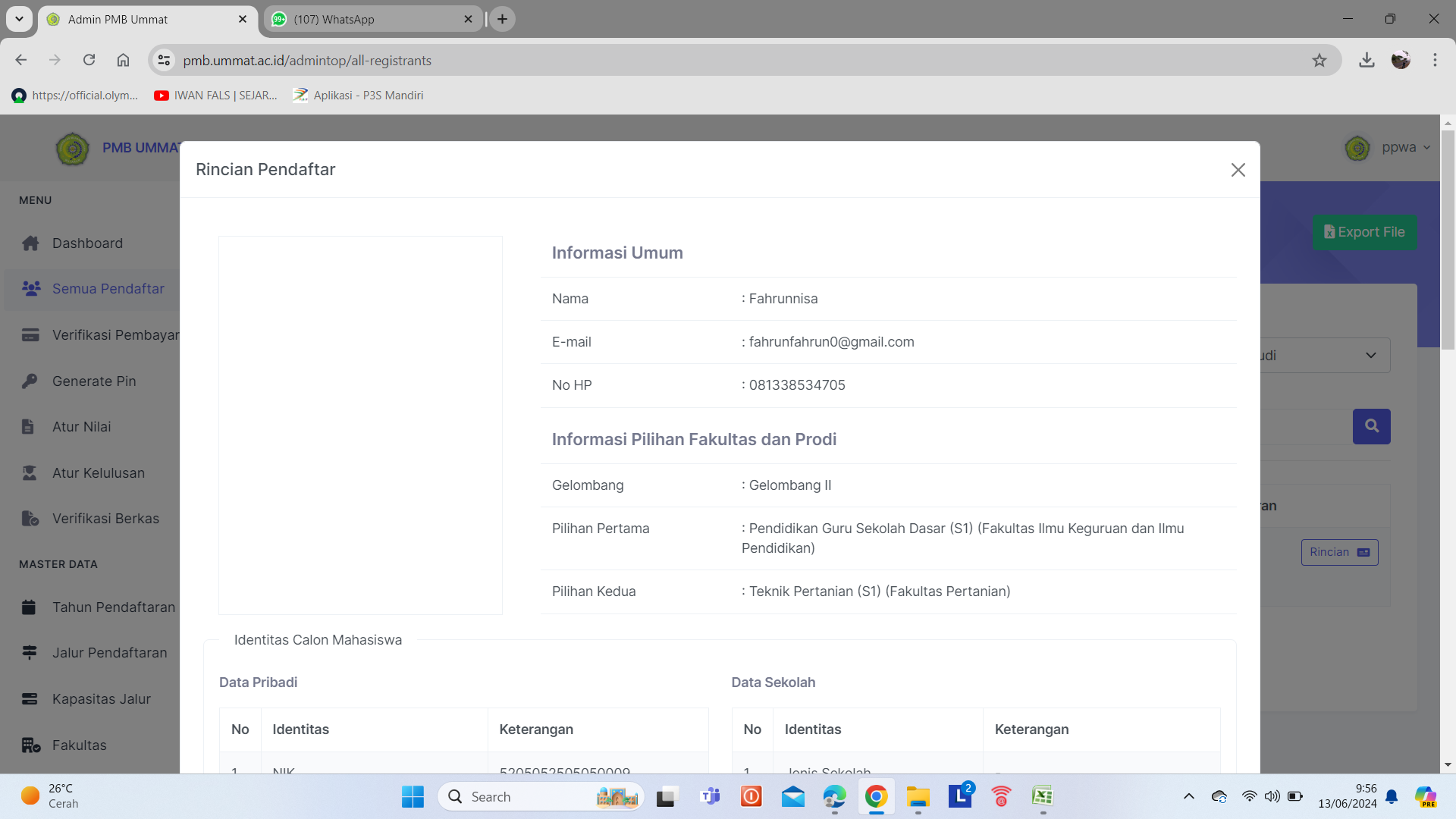Click the Export File button
This screenshot has height=819, width=1456.
[1364, 232]
